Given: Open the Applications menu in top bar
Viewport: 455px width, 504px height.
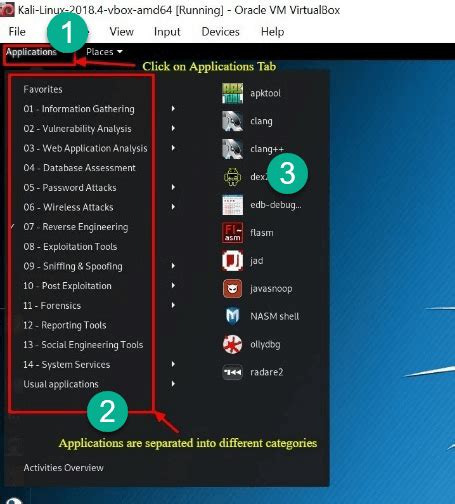Looking at the screenshot, I should (31, 52).
